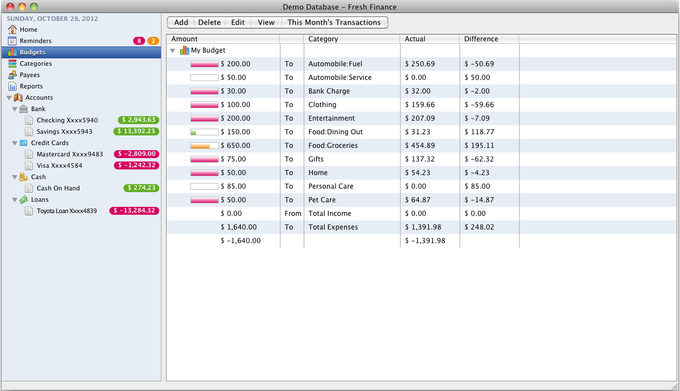
Task: Click the Edit button
Action: point(238,23)
